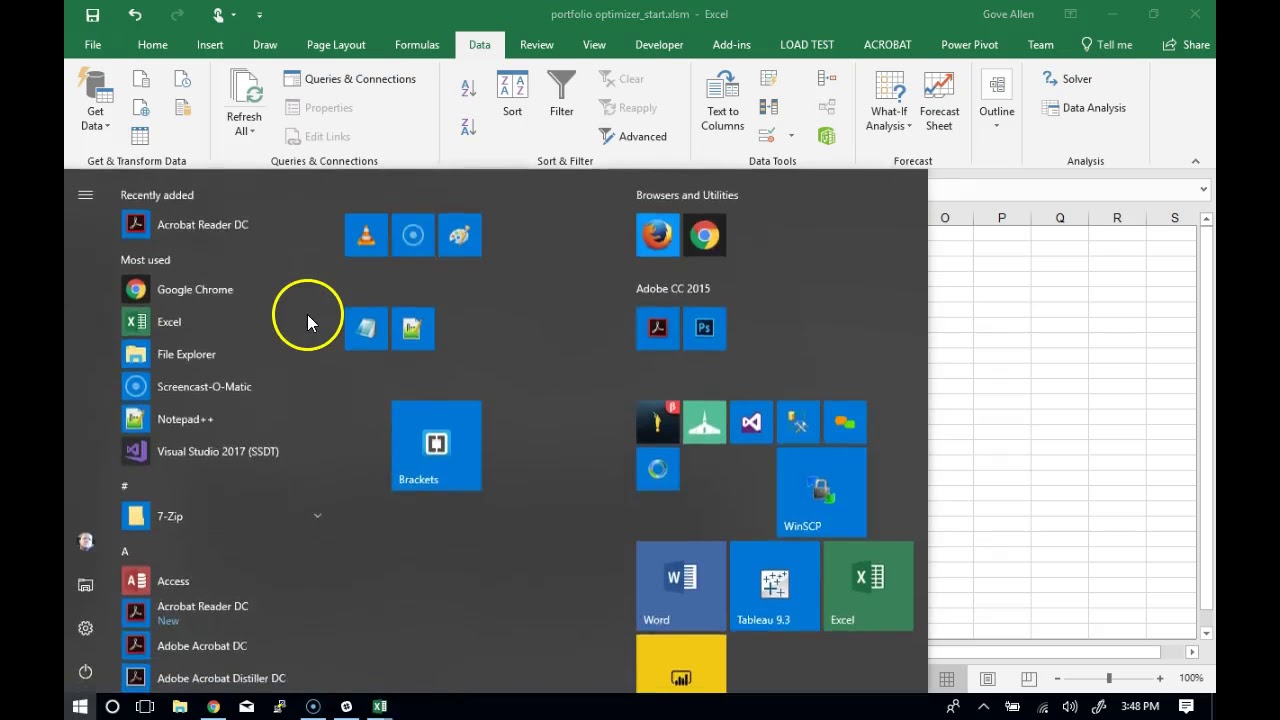Open WinSCP tile
The width and height of the screenshot is (1280, 720).
coord(821,492)
